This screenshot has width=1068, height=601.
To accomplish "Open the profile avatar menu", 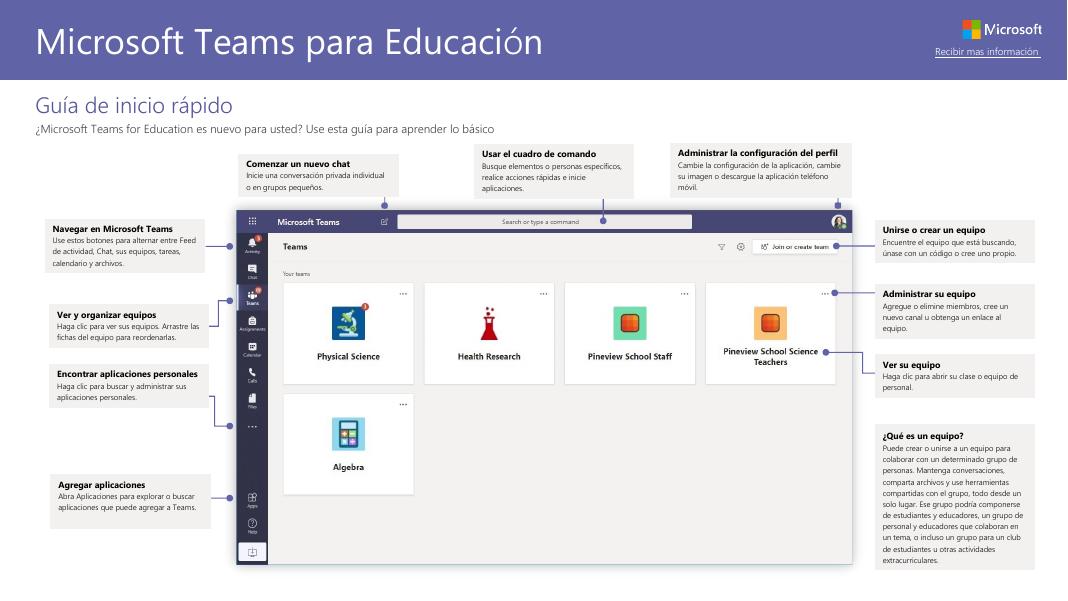I will click(x=838, y=221).
